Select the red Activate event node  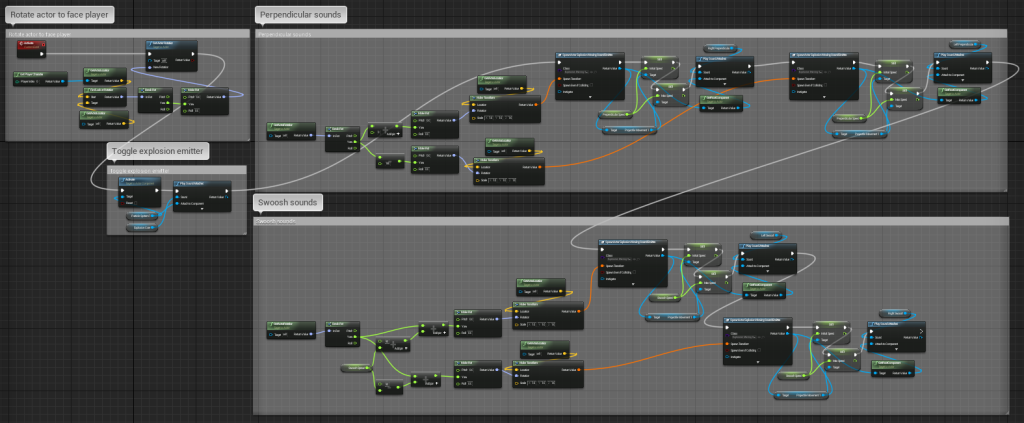pos(32,44)
